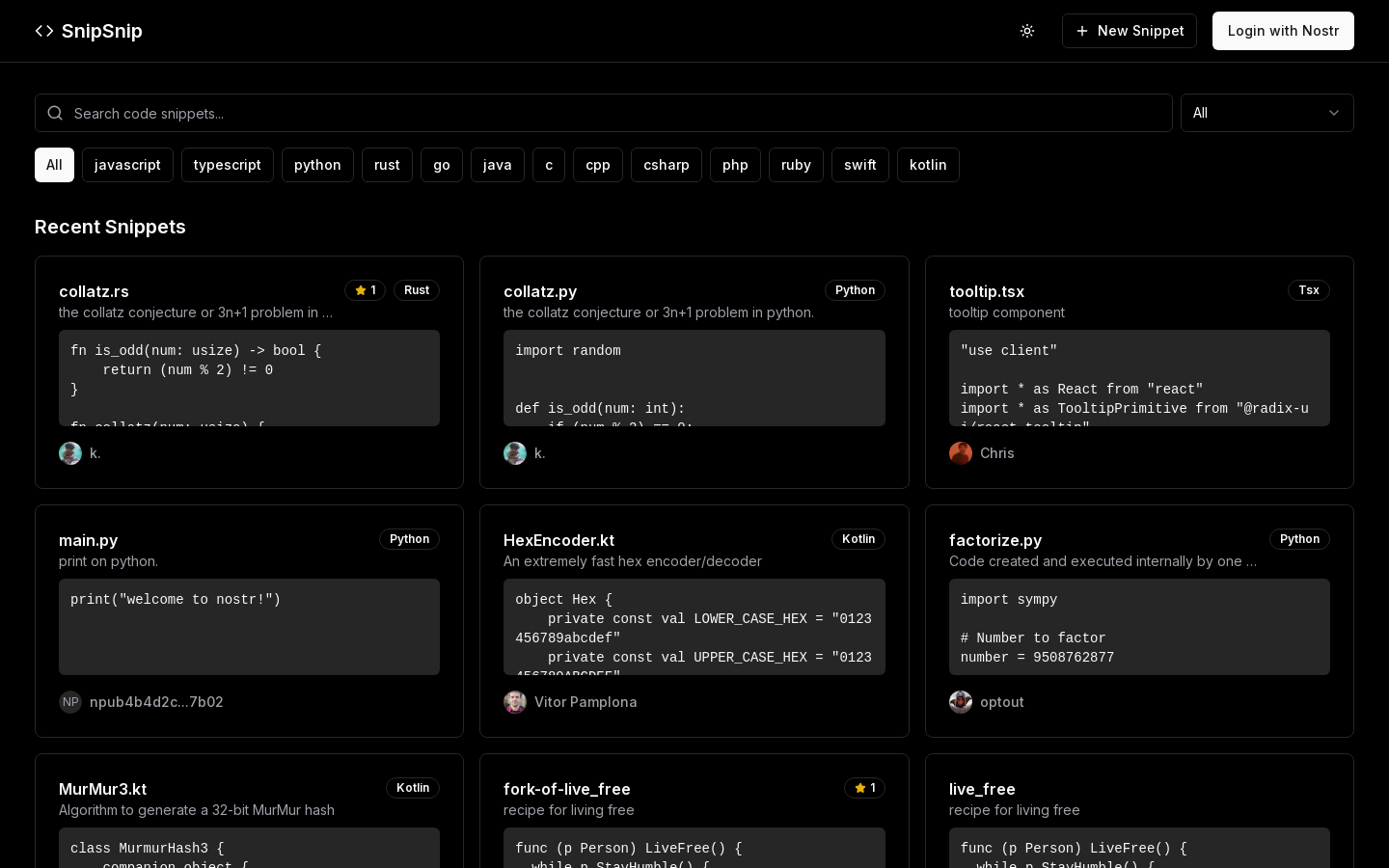The width and height of the screenshot is (1389, 868).
Task: Click the author name optout
Action: 1002,702
